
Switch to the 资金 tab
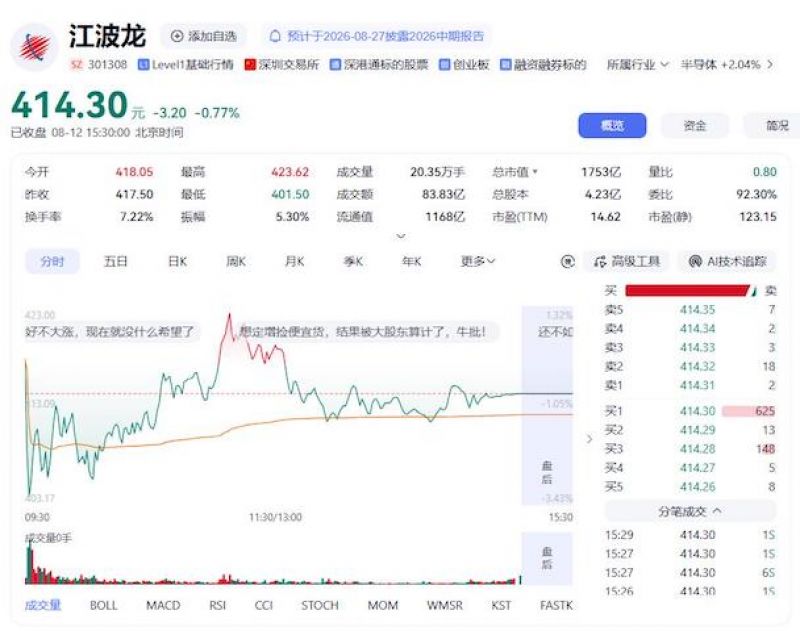coord(694,125)
